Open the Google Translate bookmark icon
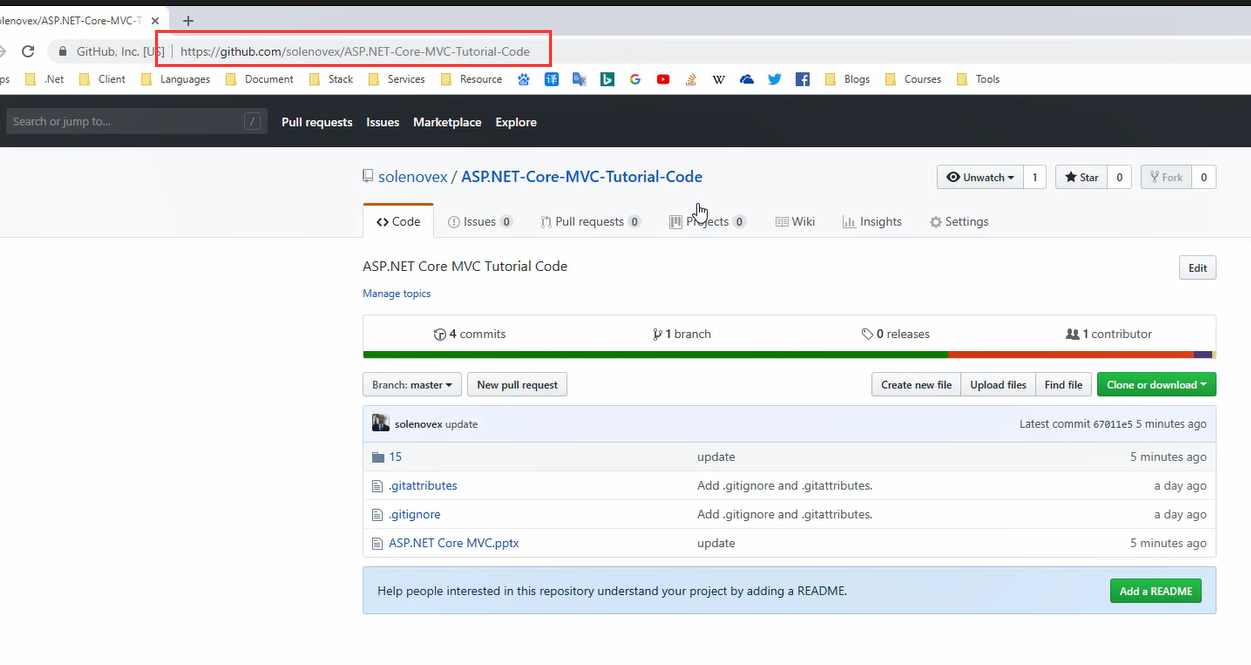1251x665 pixels. pyautogui.click(x=579, y=79)
